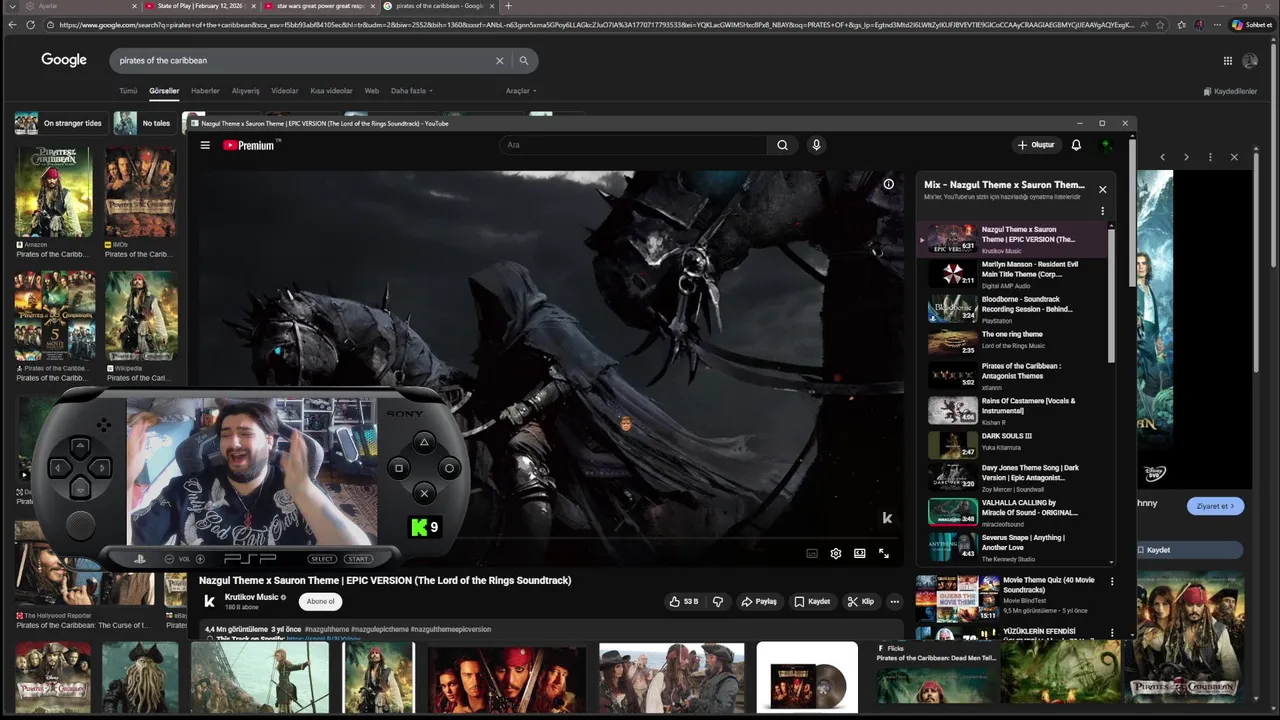The width and height of the screenshot is (1280, 720).
Task: Open Kaydedilenler saved items link
Action: tap(1230, 91)
